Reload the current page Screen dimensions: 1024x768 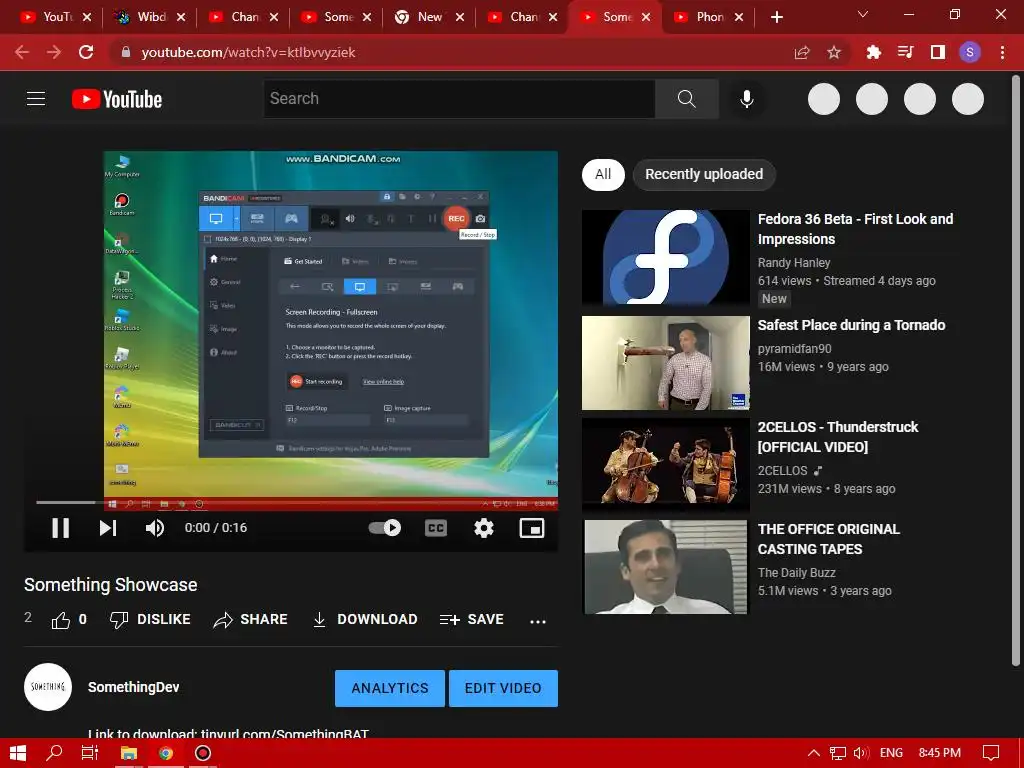tap(86, 52)
